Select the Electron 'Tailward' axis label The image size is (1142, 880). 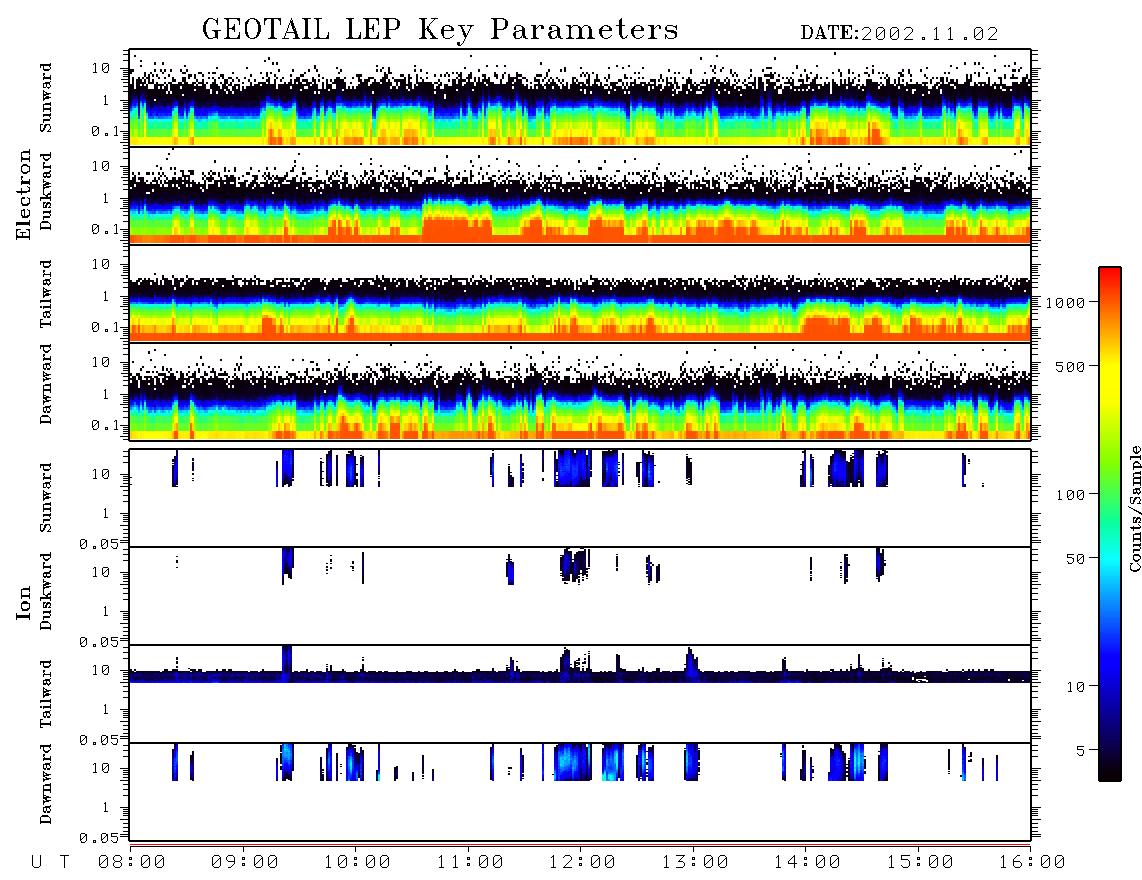pos(46,294)
